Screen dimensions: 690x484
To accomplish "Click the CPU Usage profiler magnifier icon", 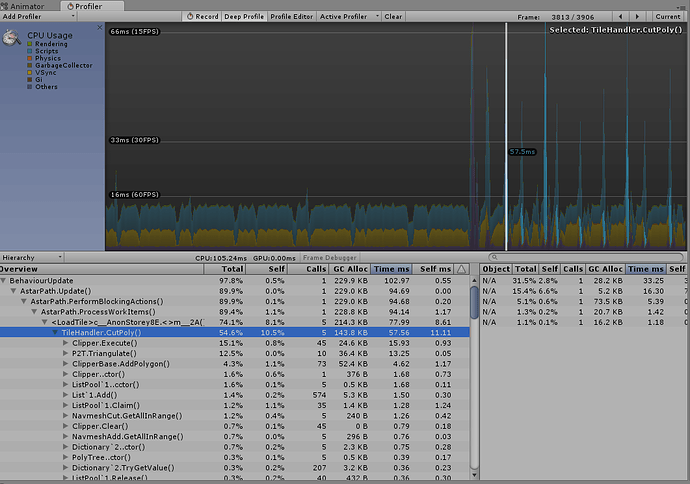I will pos(11,37).
